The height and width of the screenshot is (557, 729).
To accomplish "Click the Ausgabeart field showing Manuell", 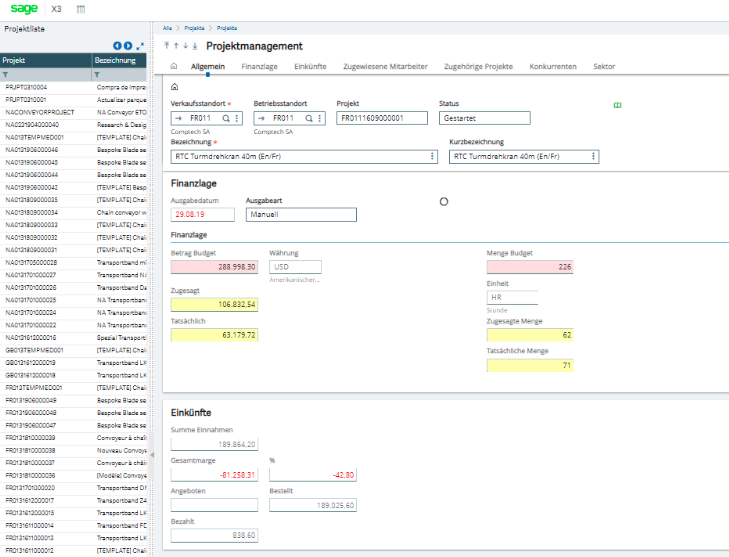I will 301,214.
